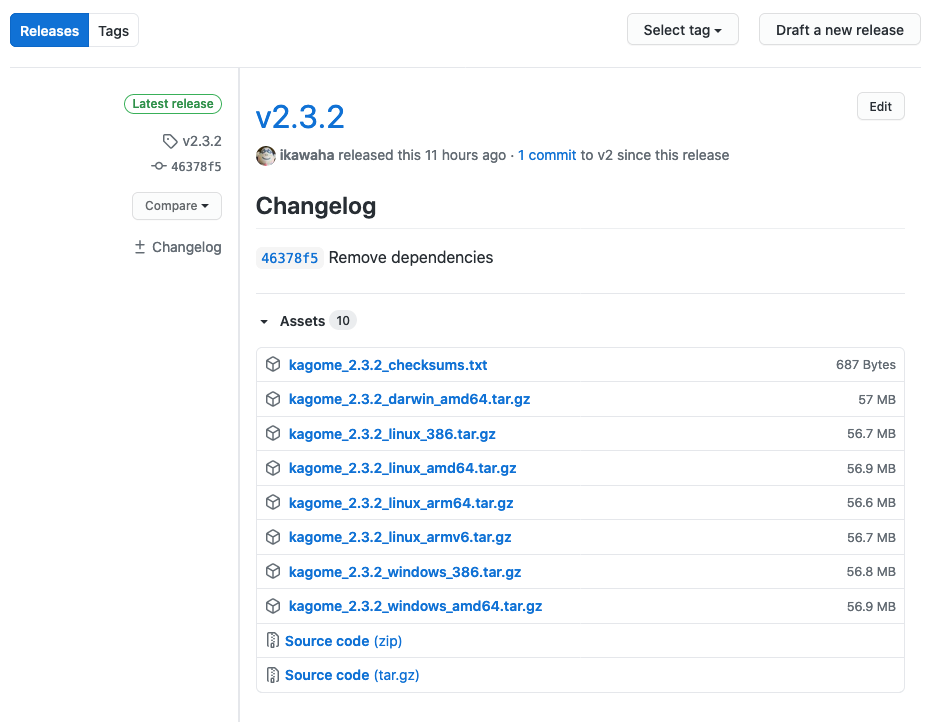Click package icon for windows_amd64 asset
The image size is (927, 722).
273,606
